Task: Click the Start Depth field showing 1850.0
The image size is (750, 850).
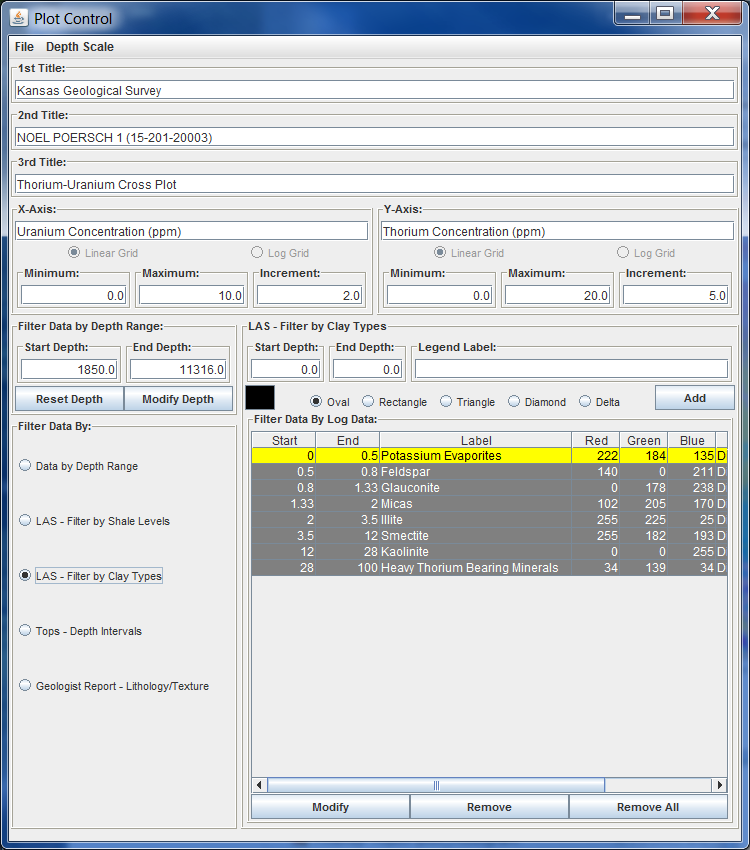Action: click(x=69, y=370)
